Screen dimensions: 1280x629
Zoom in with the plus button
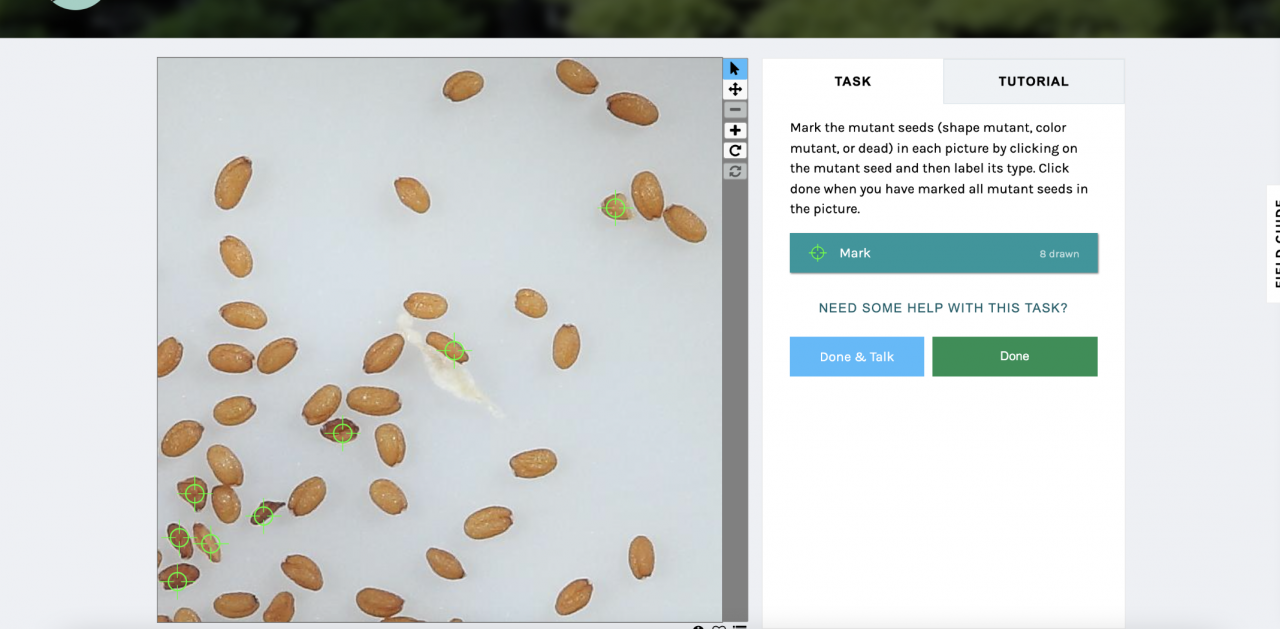[735, 130]
